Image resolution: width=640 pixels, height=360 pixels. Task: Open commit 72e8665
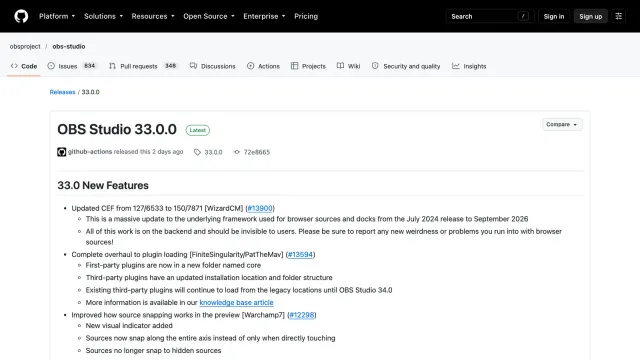[252, 152]
